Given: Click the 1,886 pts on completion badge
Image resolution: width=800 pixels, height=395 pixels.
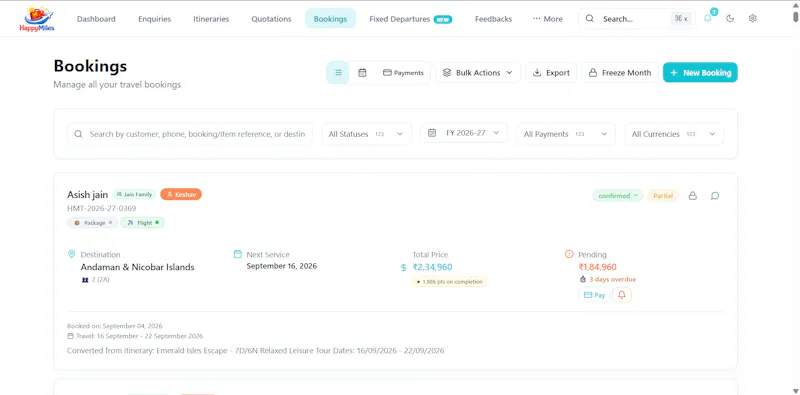Looking at the screenshot, I should coord(449,282).
